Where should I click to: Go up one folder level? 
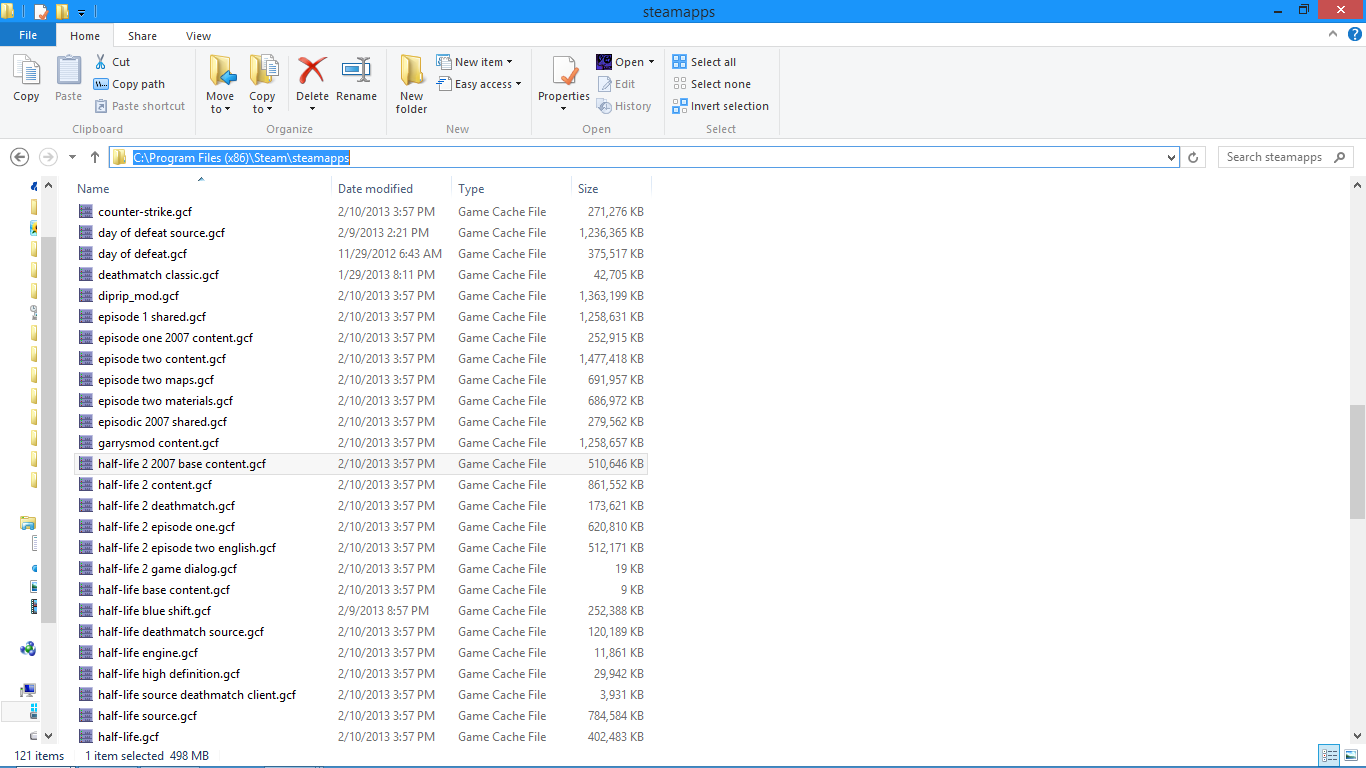(x=95, y=157)
